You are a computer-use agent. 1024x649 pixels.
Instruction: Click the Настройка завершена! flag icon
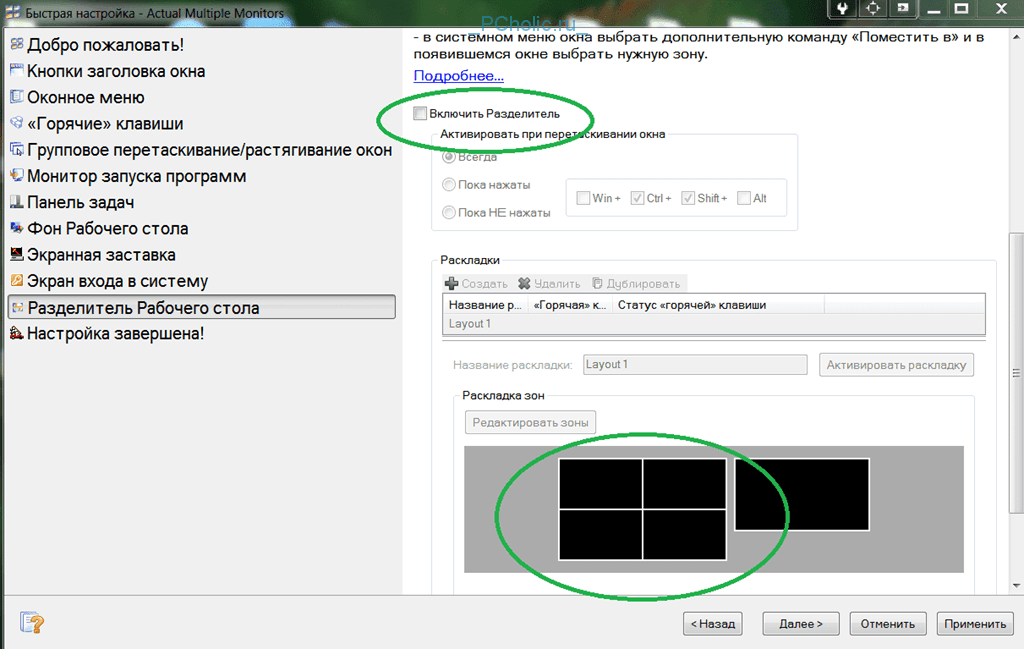click(17, 333)
